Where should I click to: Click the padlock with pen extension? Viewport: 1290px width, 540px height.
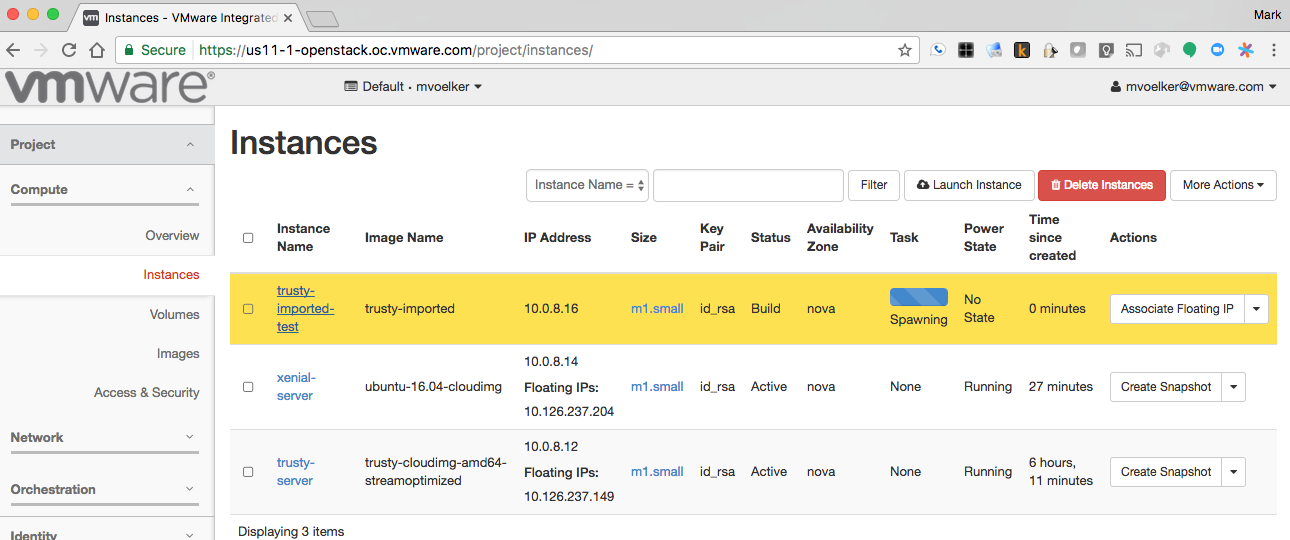coord(1050,50)
